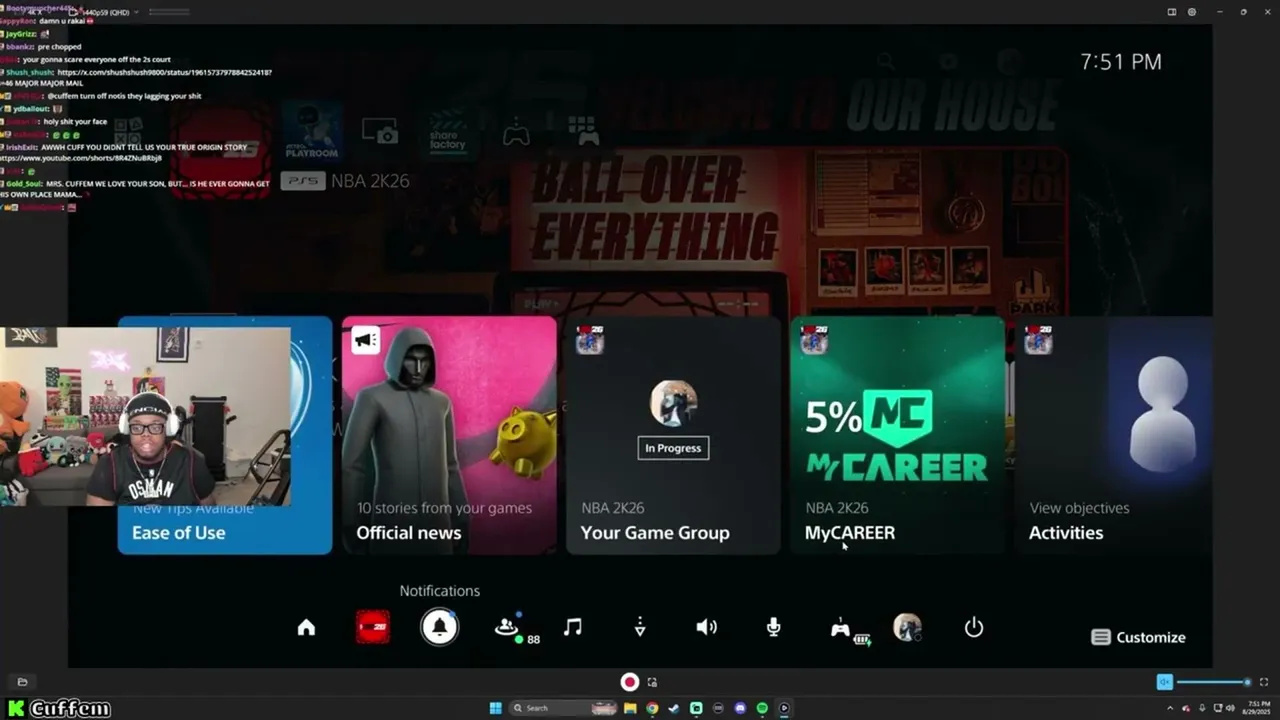Show hidden system tray icons
The height and width of the screenshot is (720, 1280).
[x=1170, y=708]
